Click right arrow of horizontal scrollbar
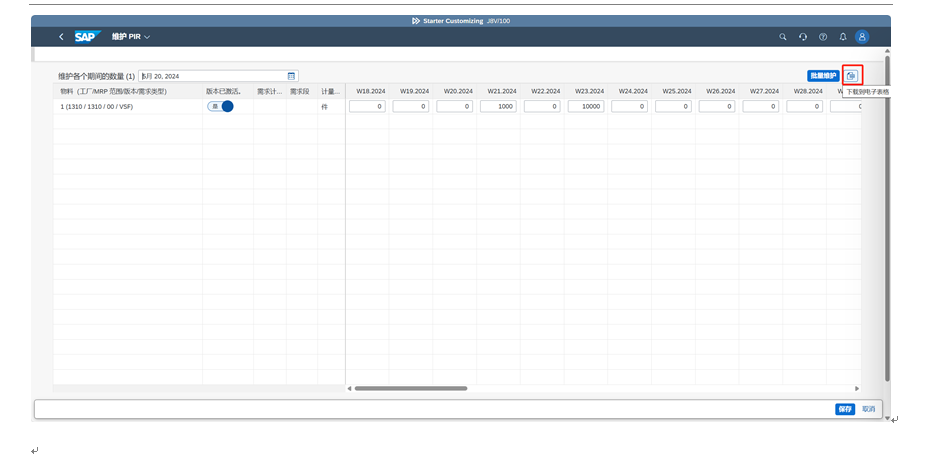 pyautogui.click(x=857, y=388)
